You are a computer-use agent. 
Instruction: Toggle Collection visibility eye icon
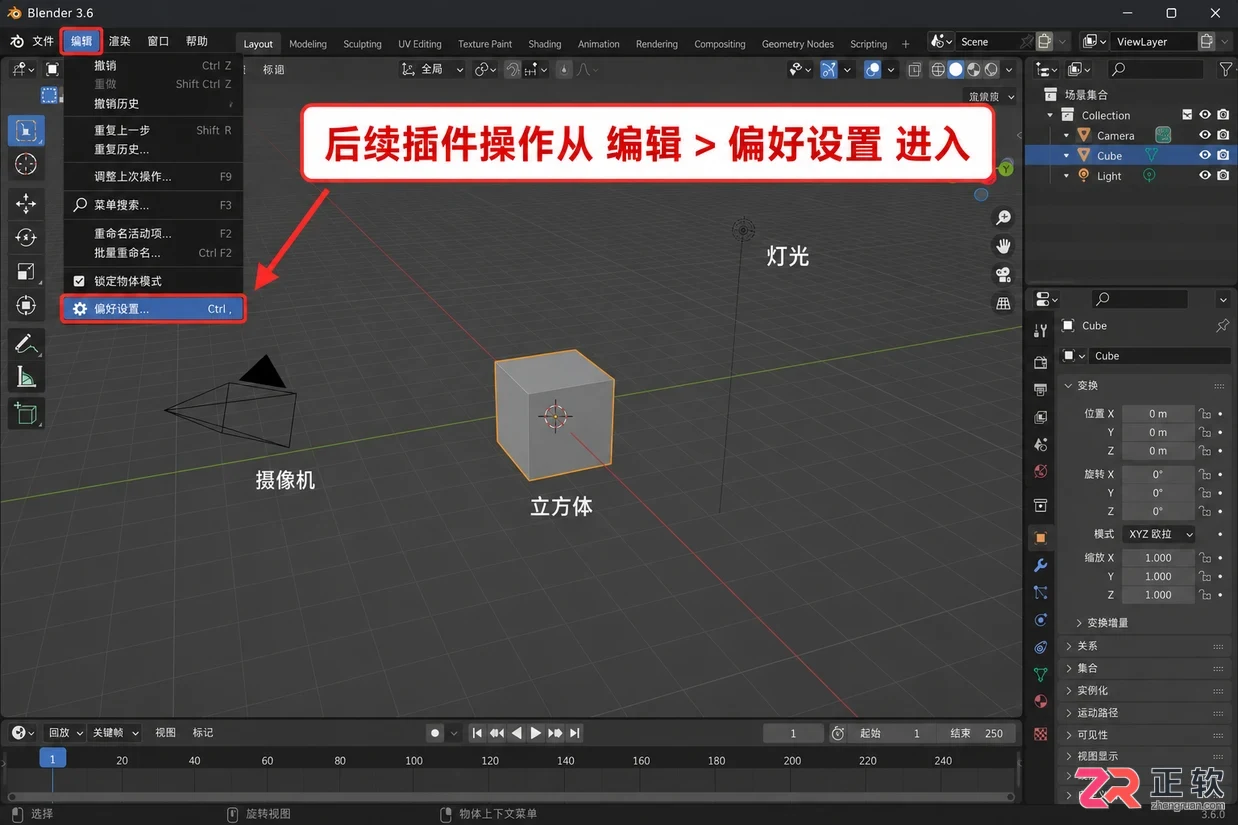(1205, 115)
